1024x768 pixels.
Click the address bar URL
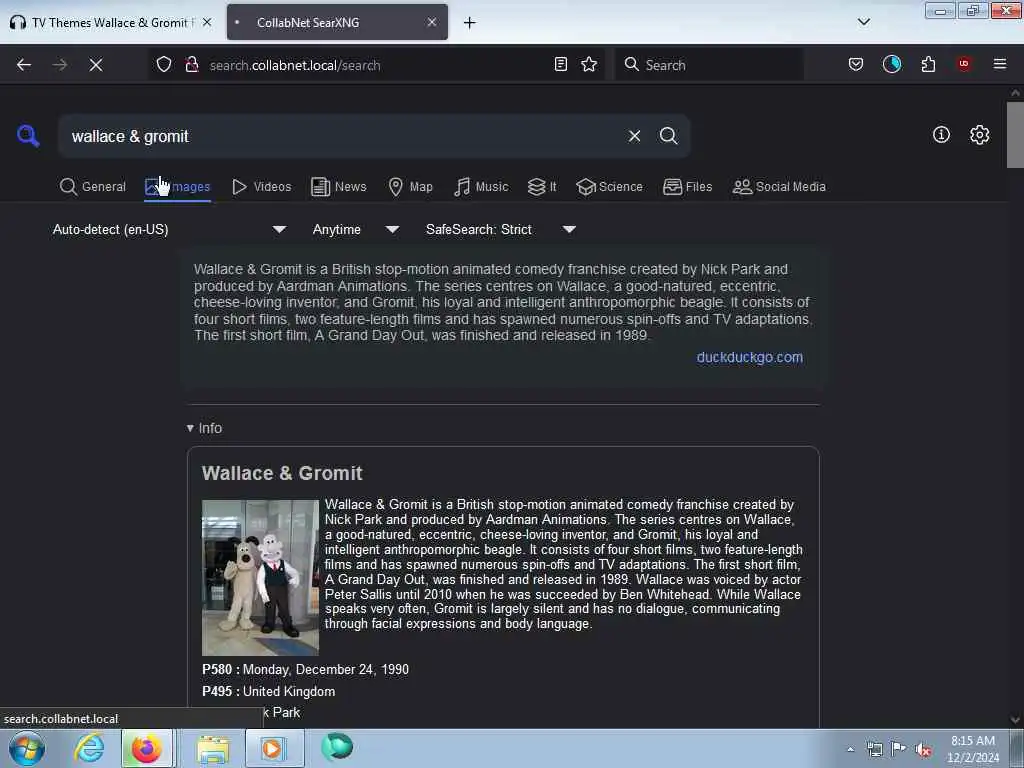295,65
